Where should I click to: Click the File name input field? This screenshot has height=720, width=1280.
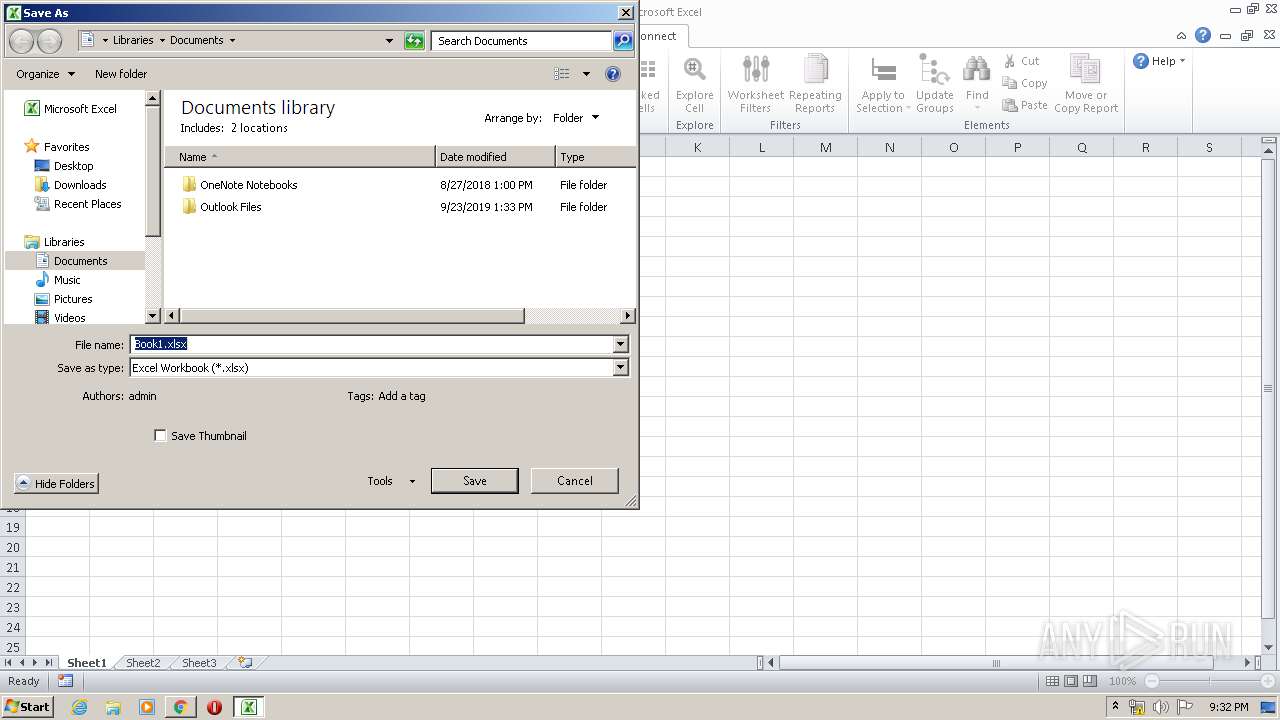point(372,344)
